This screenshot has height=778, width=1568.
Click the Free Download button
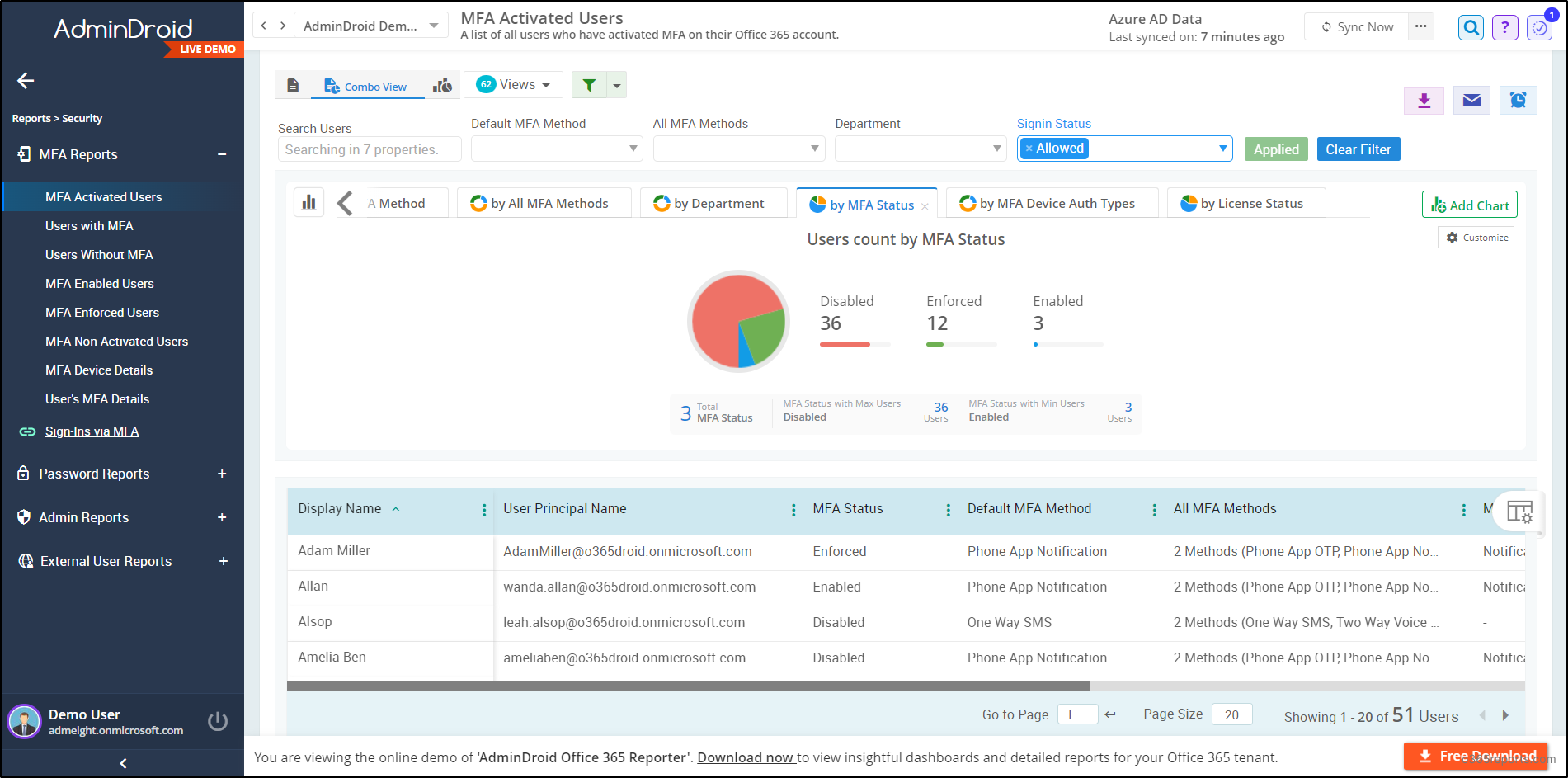[1476, 756]
